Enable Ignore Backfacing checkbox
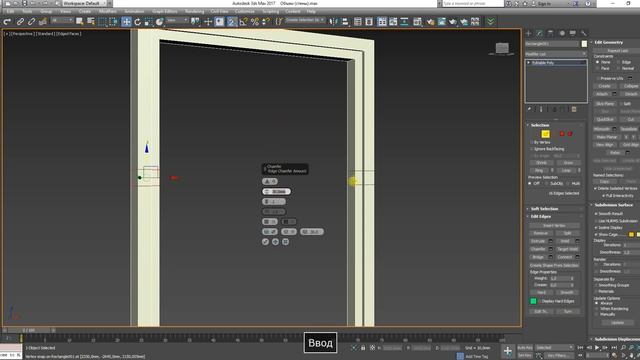Screen dimensions: 640x360 pyautogui.click(x=531, y=149)
